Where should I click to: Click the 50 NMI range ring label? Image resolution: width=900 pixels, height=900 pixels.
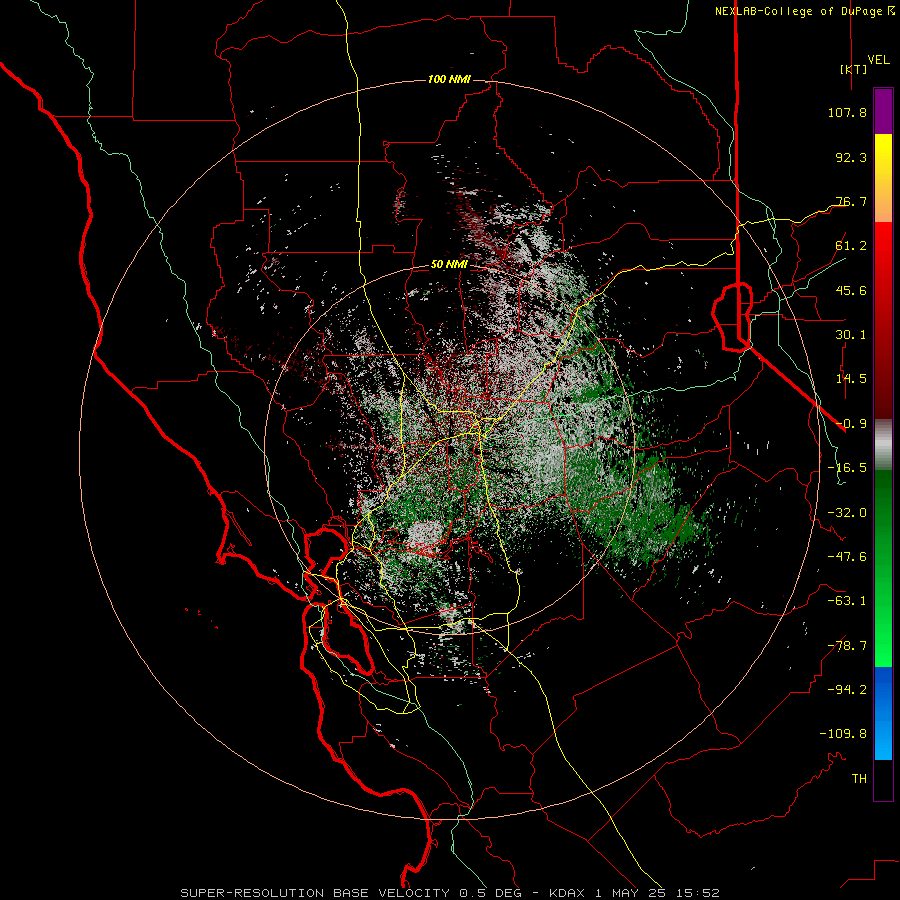pos(449,265)
